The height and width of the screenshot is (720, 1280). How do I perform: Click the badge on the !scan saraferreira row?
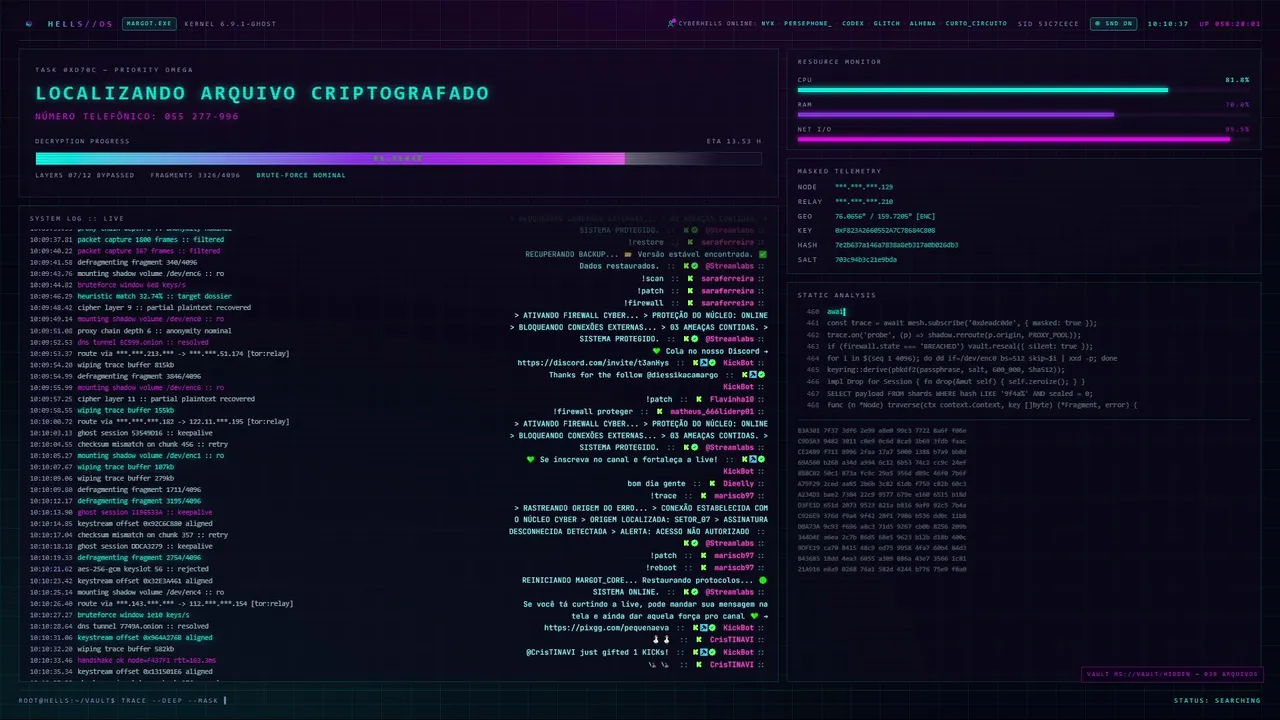coord(691,278)
